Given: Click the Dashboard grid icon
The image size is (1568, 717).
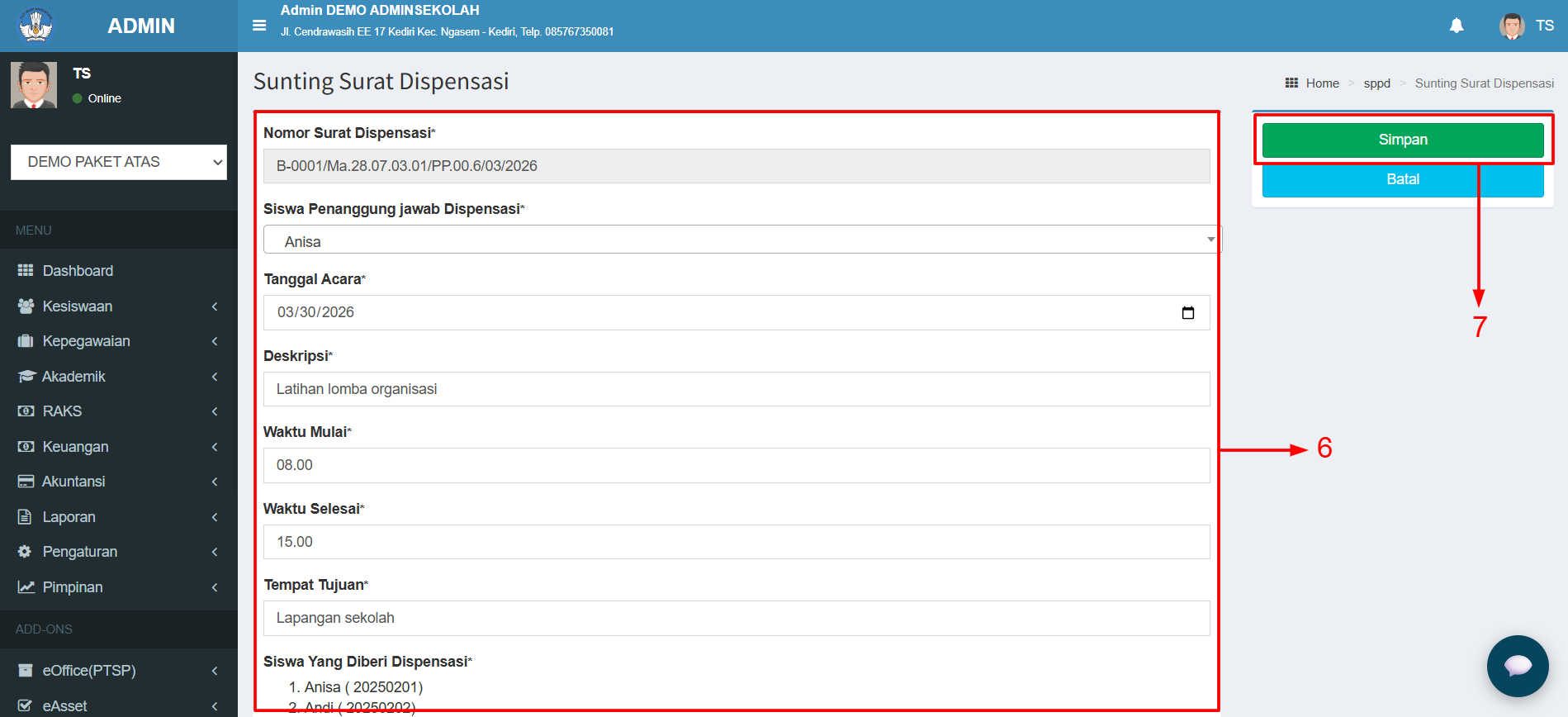Looking at the screenshot, I should pos(26,271).
